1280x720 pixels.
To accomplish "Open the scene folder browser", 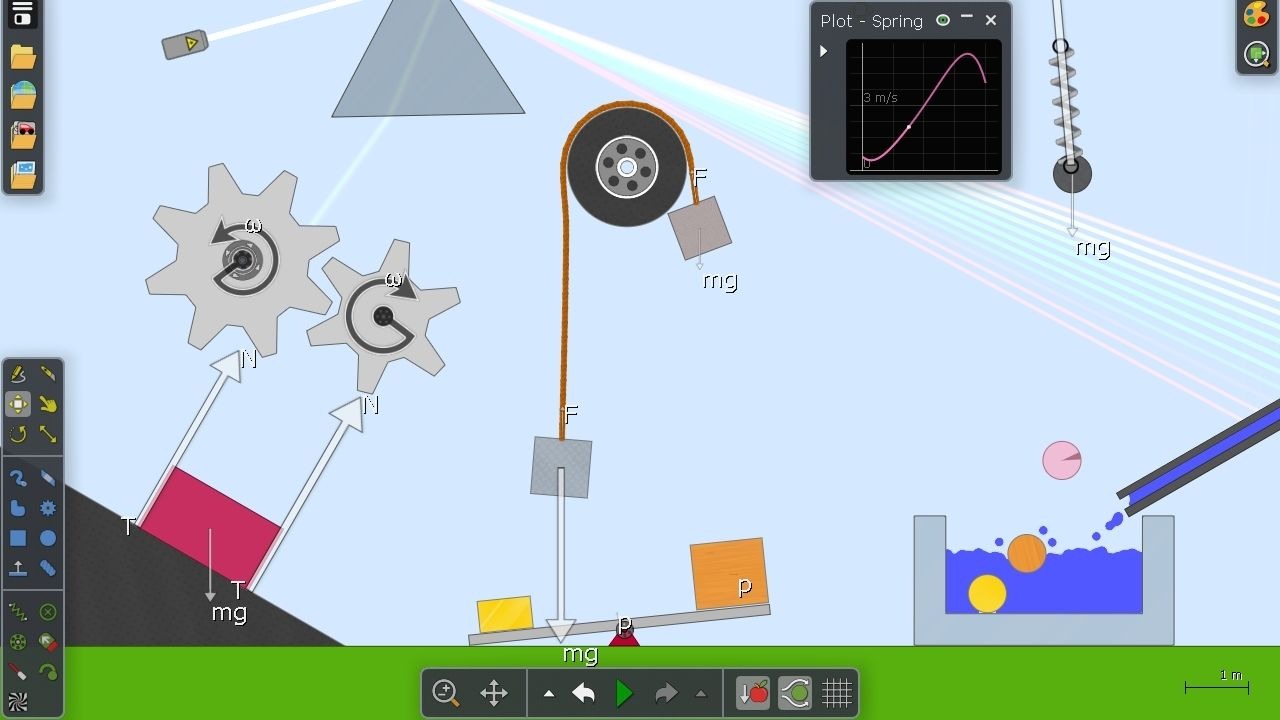I will [x=22, y=57].
